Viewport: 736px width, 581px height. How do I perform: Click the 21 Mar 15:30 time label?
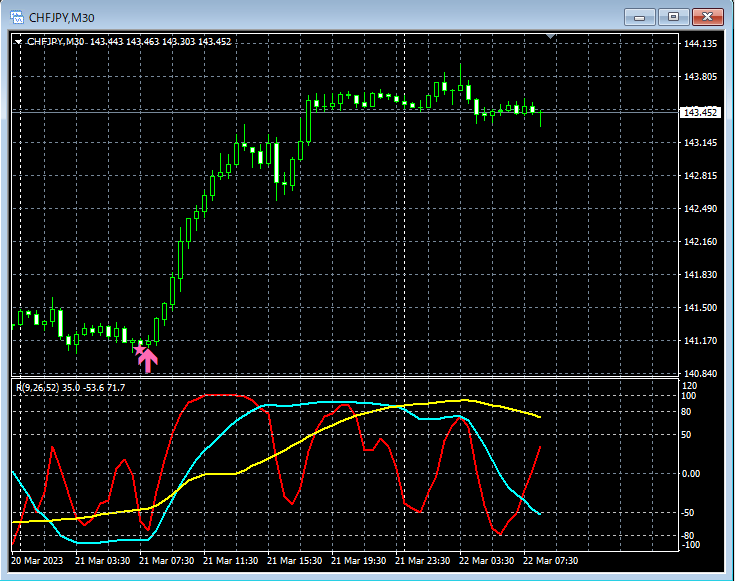click(295, 560)
